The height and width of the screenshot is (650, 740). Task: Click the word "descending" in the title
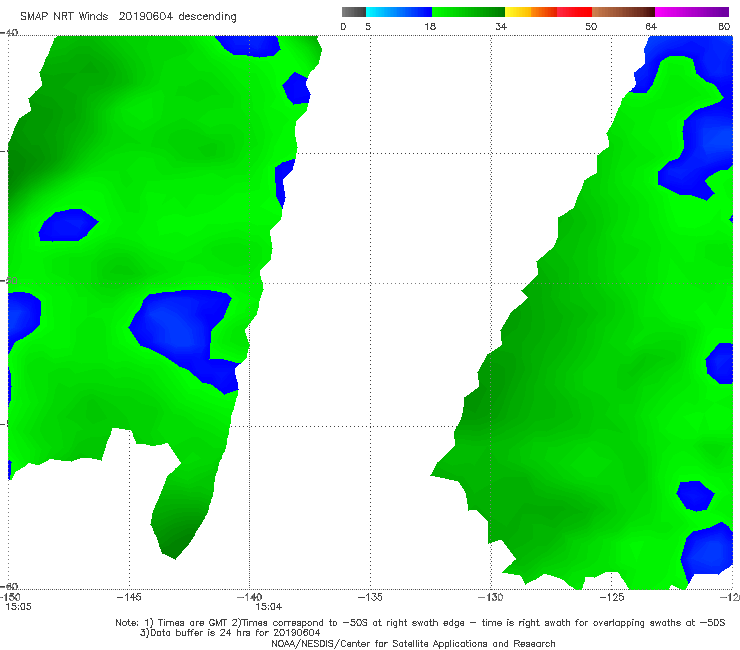pos(208,17)
